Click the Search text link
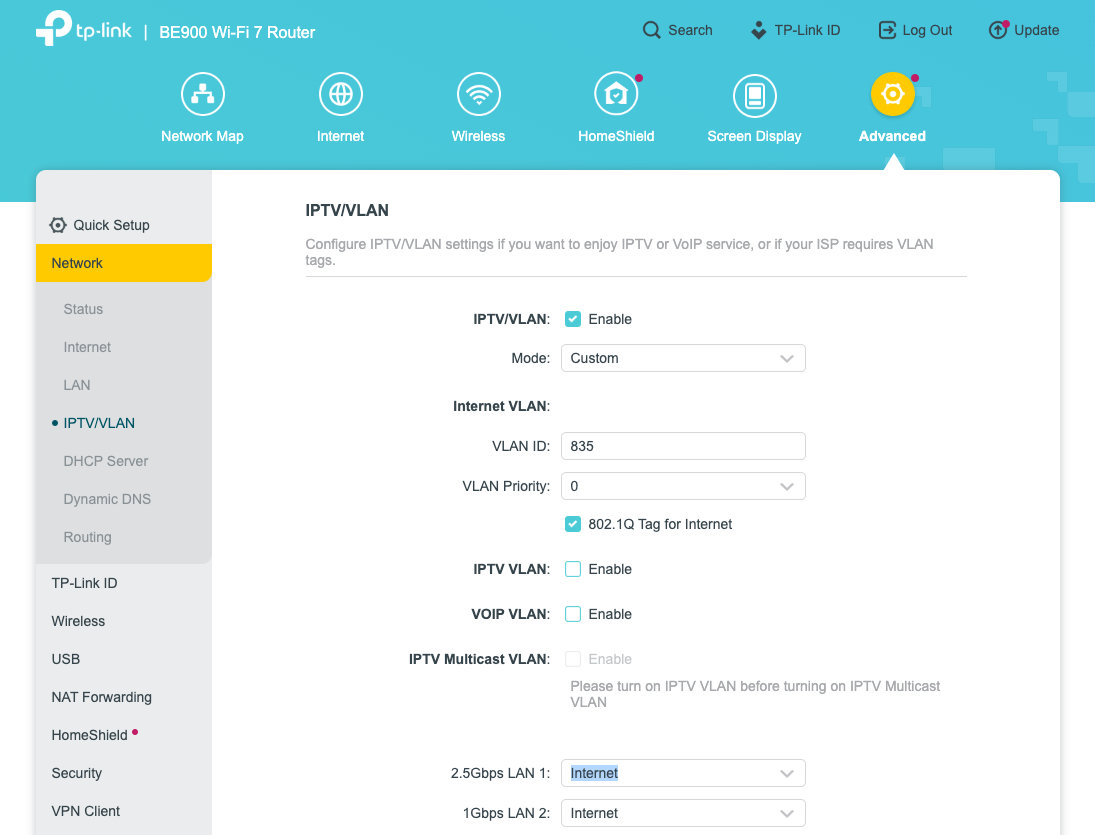 pos(690,30)
